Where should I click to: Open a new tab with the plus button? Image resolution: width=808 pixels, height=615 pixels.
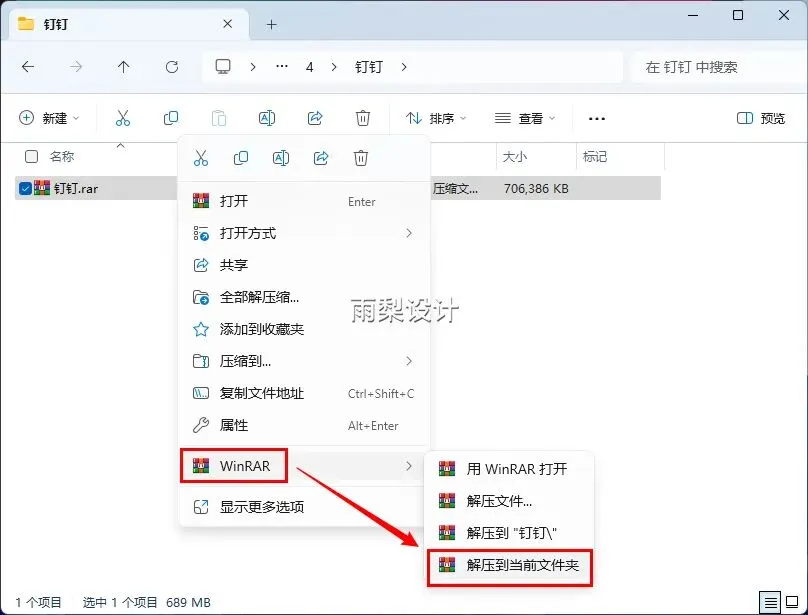click(272, 24)
